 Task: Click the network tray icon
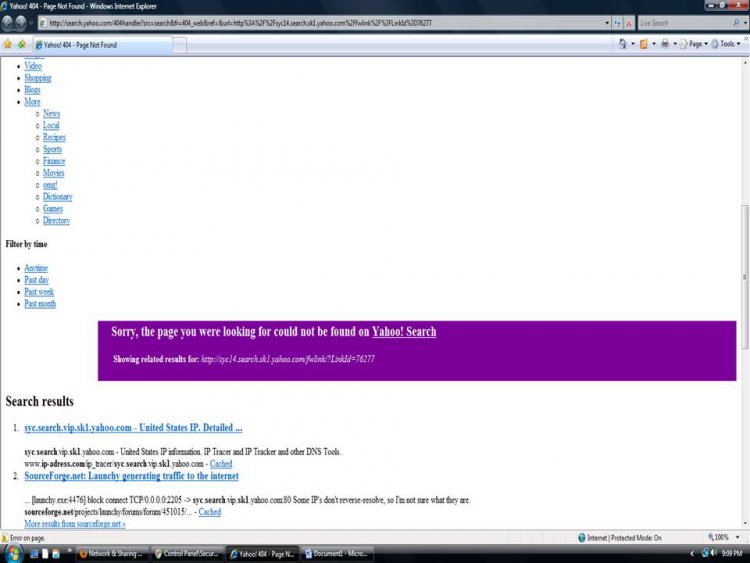[705, 553]
